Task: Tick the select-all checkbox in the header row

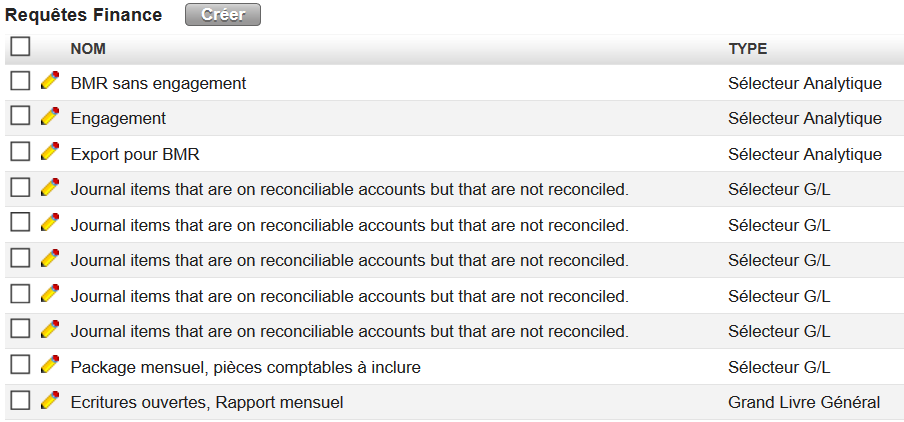Action: (x=20, y=46)
